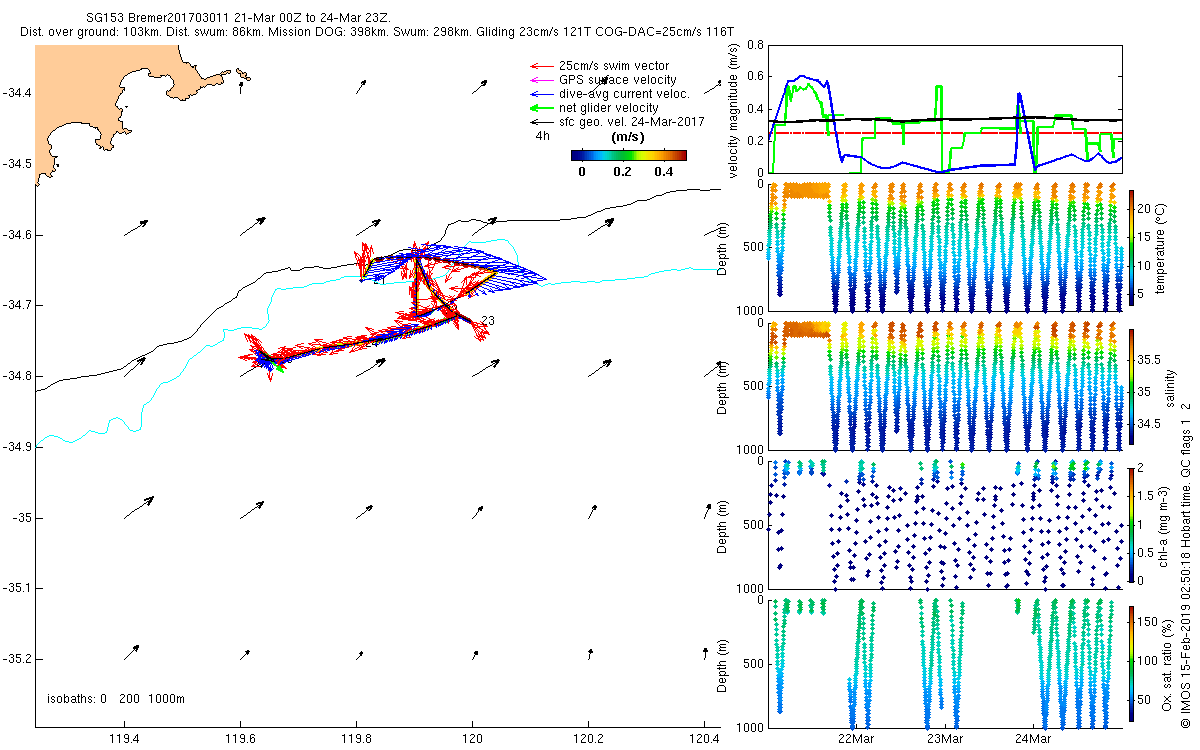Click the velocity (m/s) horizontal colorbar
Image resolution: width=1200 pixels, height=750 pixels.
click(x=628, y=155)
